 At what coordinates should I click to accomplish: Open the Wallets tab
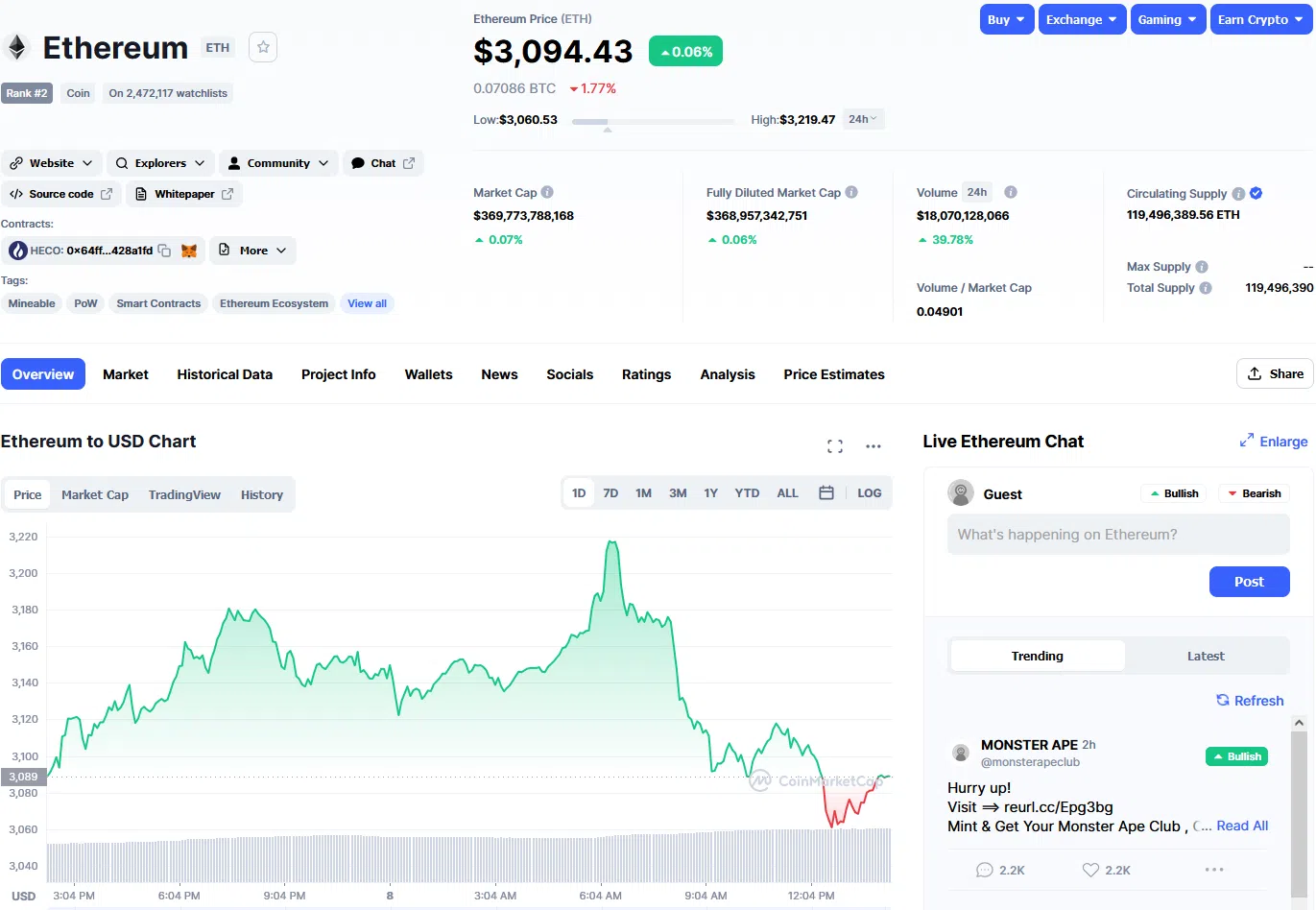[x=428, y=374]
